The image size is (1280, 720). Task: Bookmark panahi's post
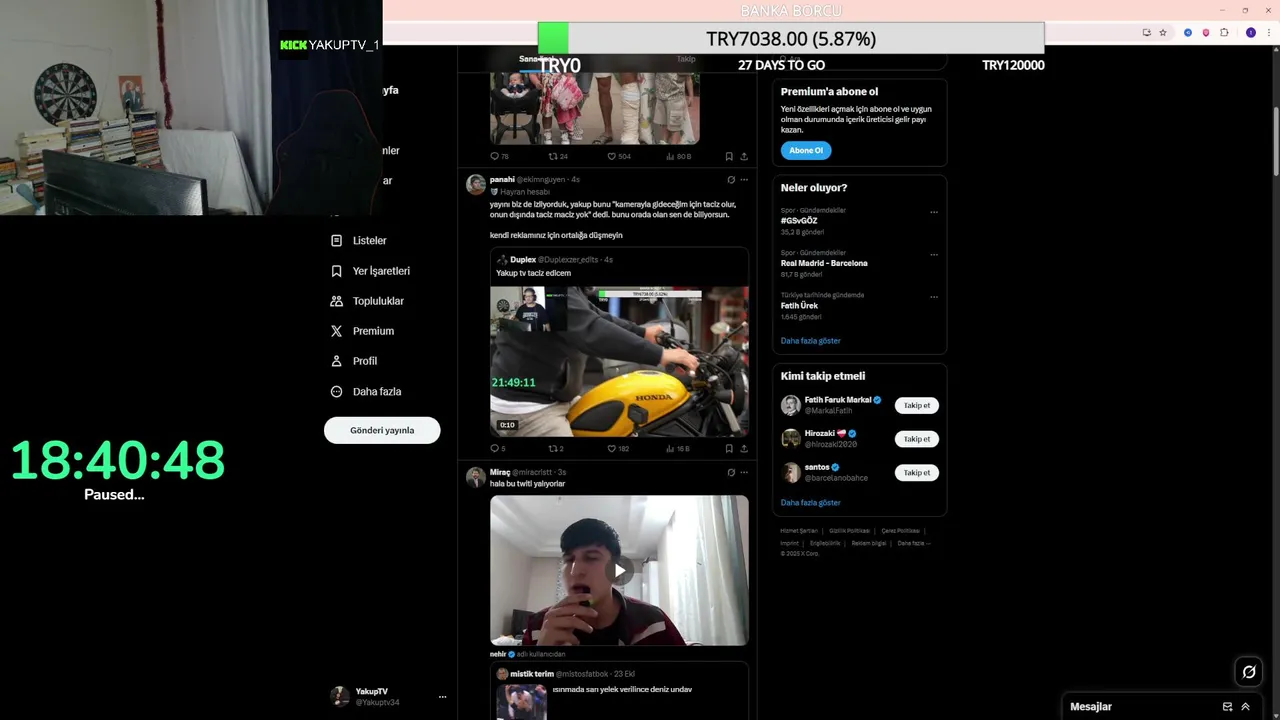click(729, 449)
